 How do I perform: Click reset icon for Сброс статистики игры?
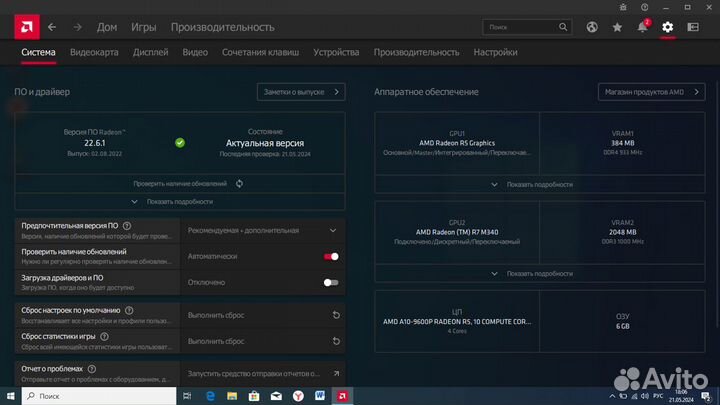click(x=336, y=341)
